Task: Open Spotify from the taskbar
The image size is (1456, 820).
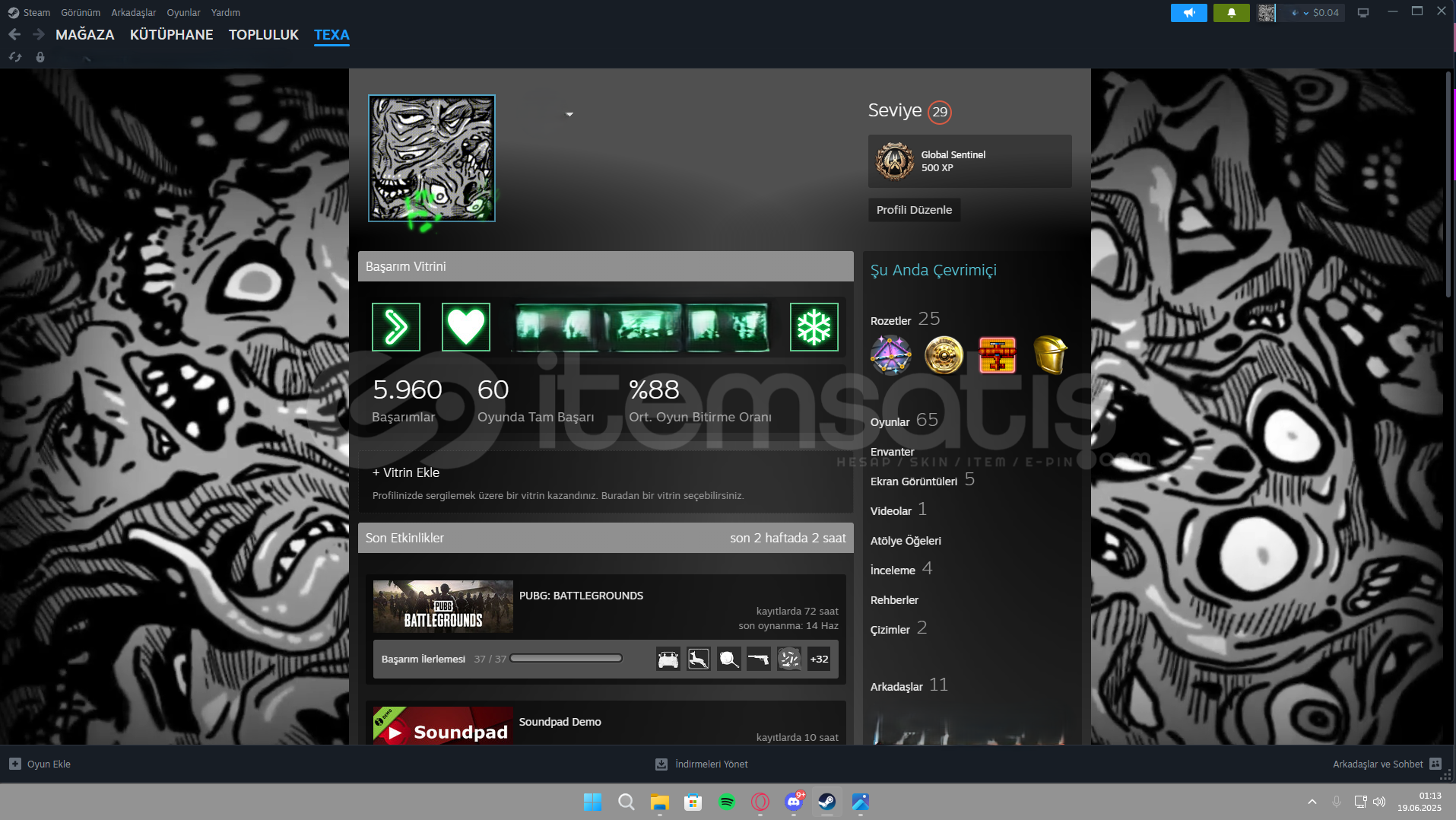Action: click(x=727, y=802)
